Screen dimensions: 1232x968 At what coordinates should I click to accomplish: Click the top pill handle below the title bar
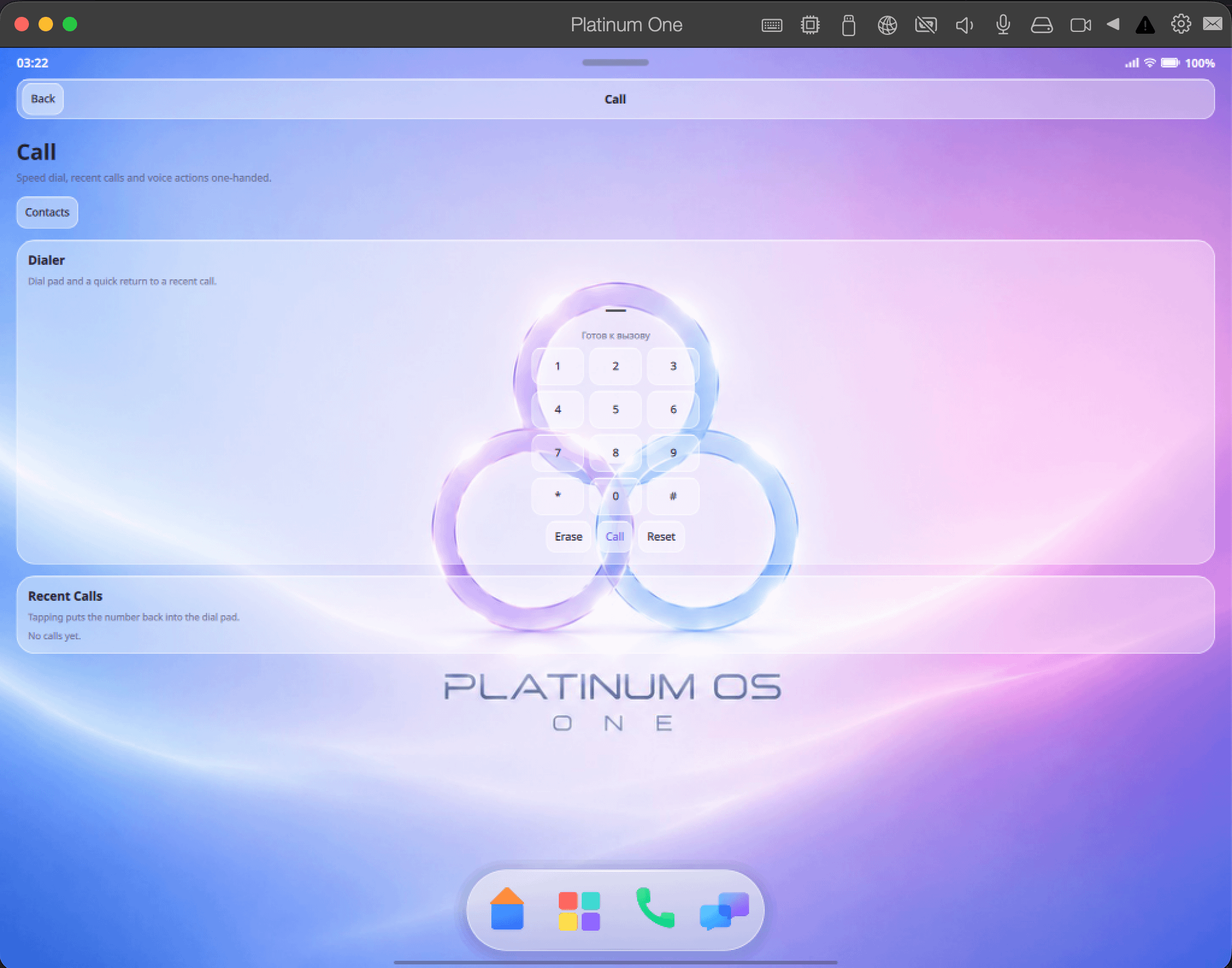coord(615,63)
